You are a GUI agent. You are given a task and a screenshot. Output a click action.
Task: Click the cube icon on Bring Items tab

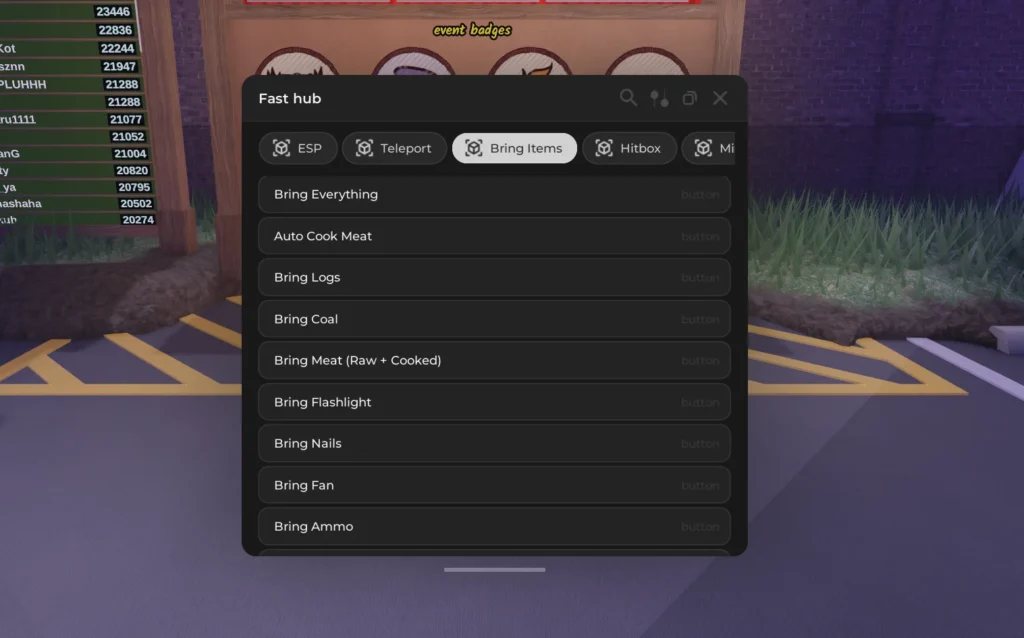point(474,148)
